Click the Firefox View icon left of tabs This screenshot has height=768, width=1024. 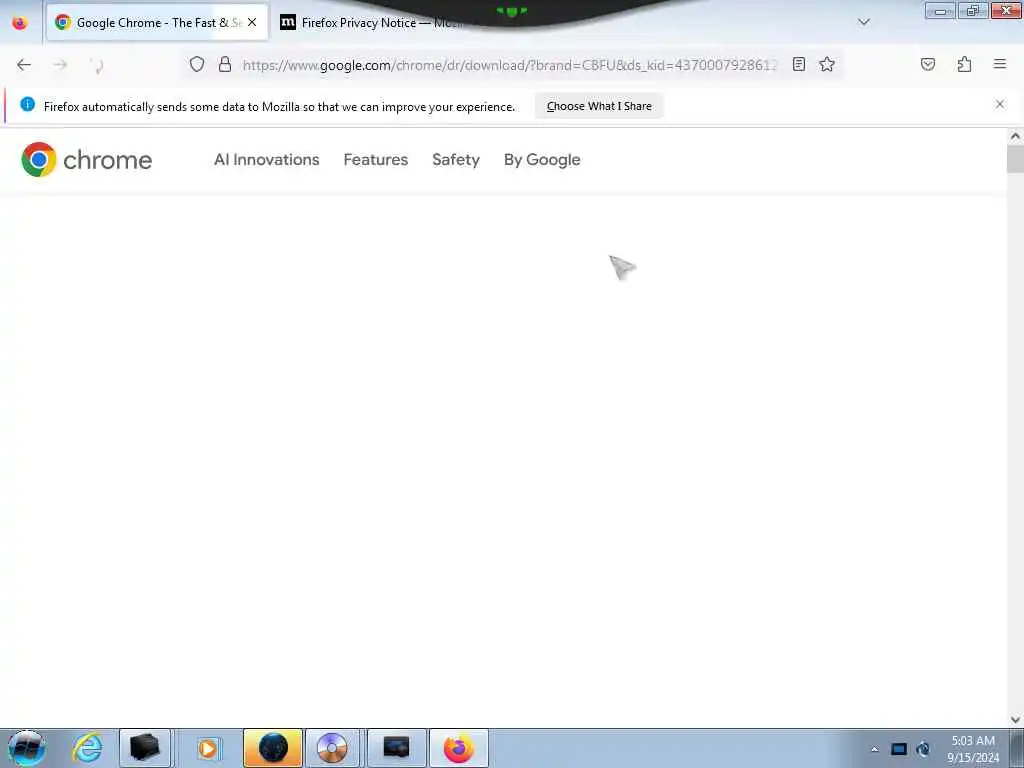click(20, 23)
